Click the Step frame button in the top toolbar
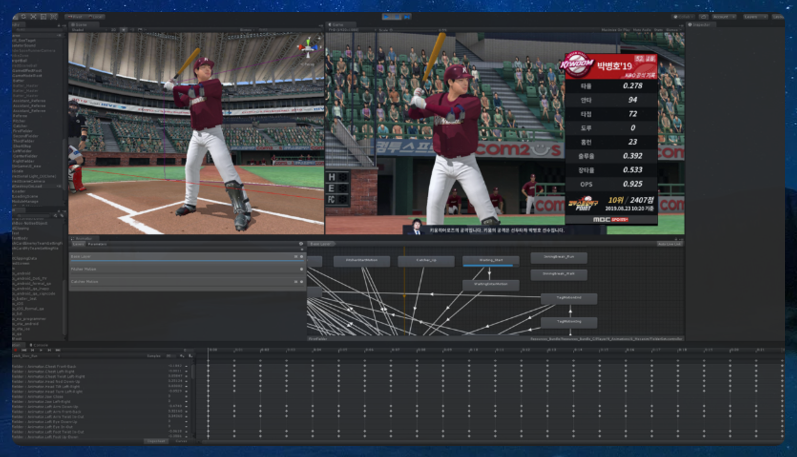This screenshot has height=457, width=797. 407,17
